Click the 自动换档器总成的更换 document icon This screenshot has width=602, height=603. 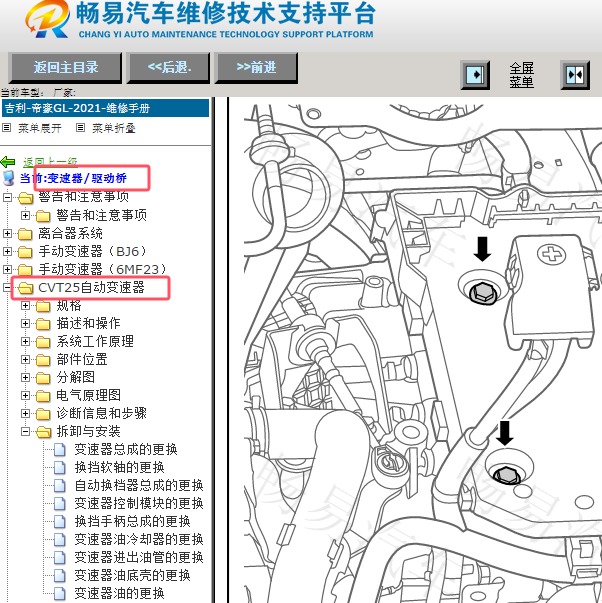tap(60, 486)
